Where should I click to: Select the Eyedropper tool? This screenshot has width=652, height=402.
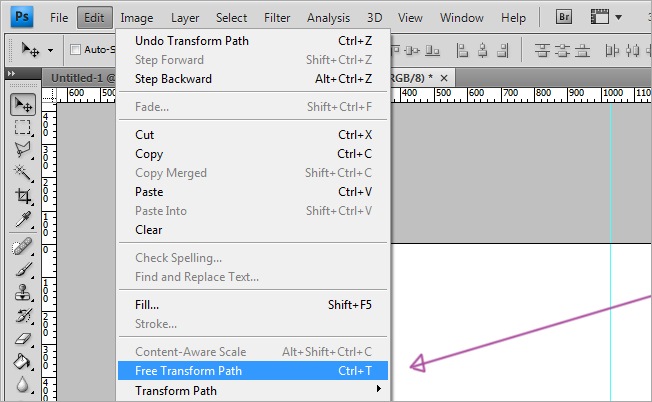[22, 220]
